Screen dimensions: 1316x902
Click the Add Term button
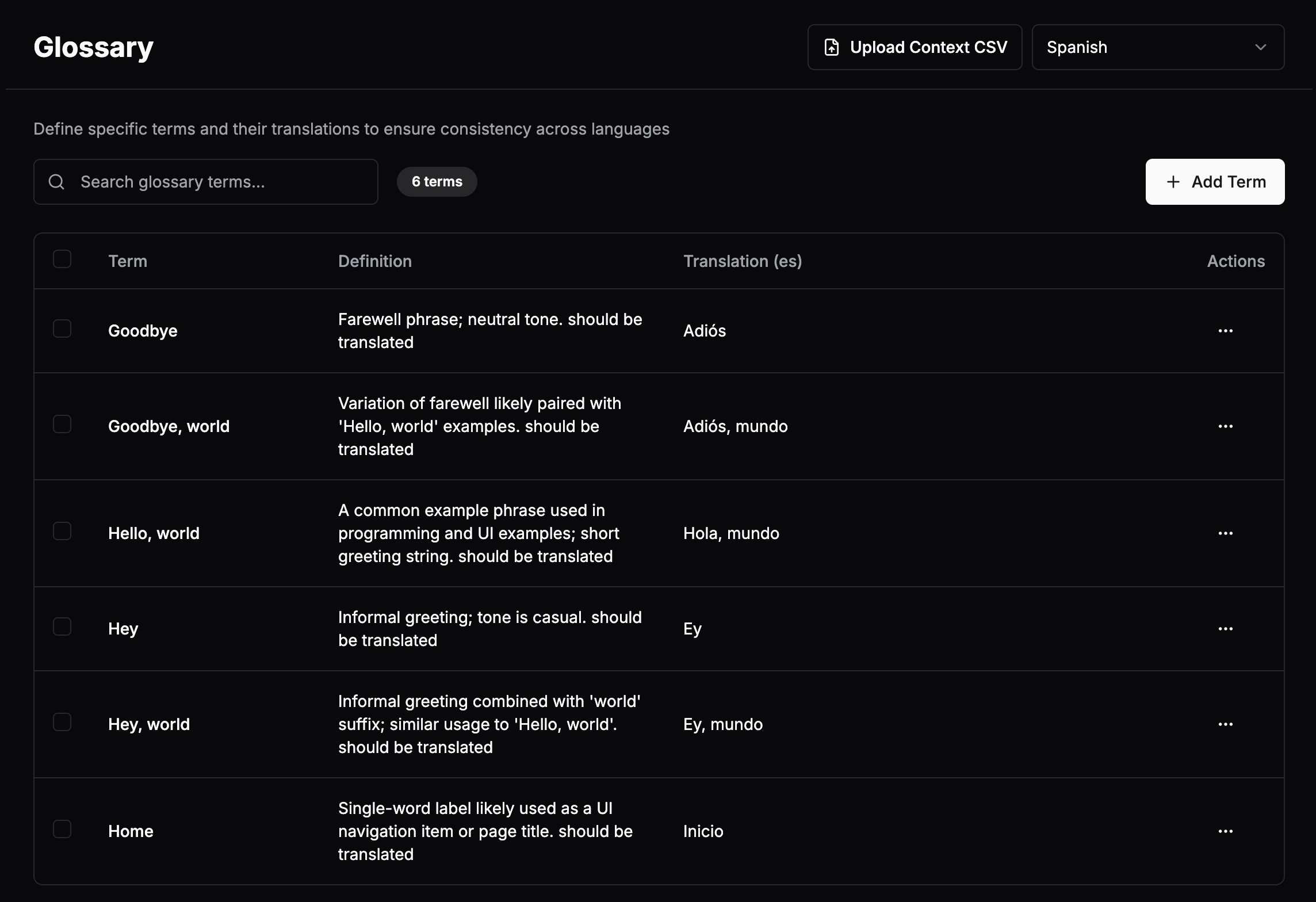[1215, 182]
